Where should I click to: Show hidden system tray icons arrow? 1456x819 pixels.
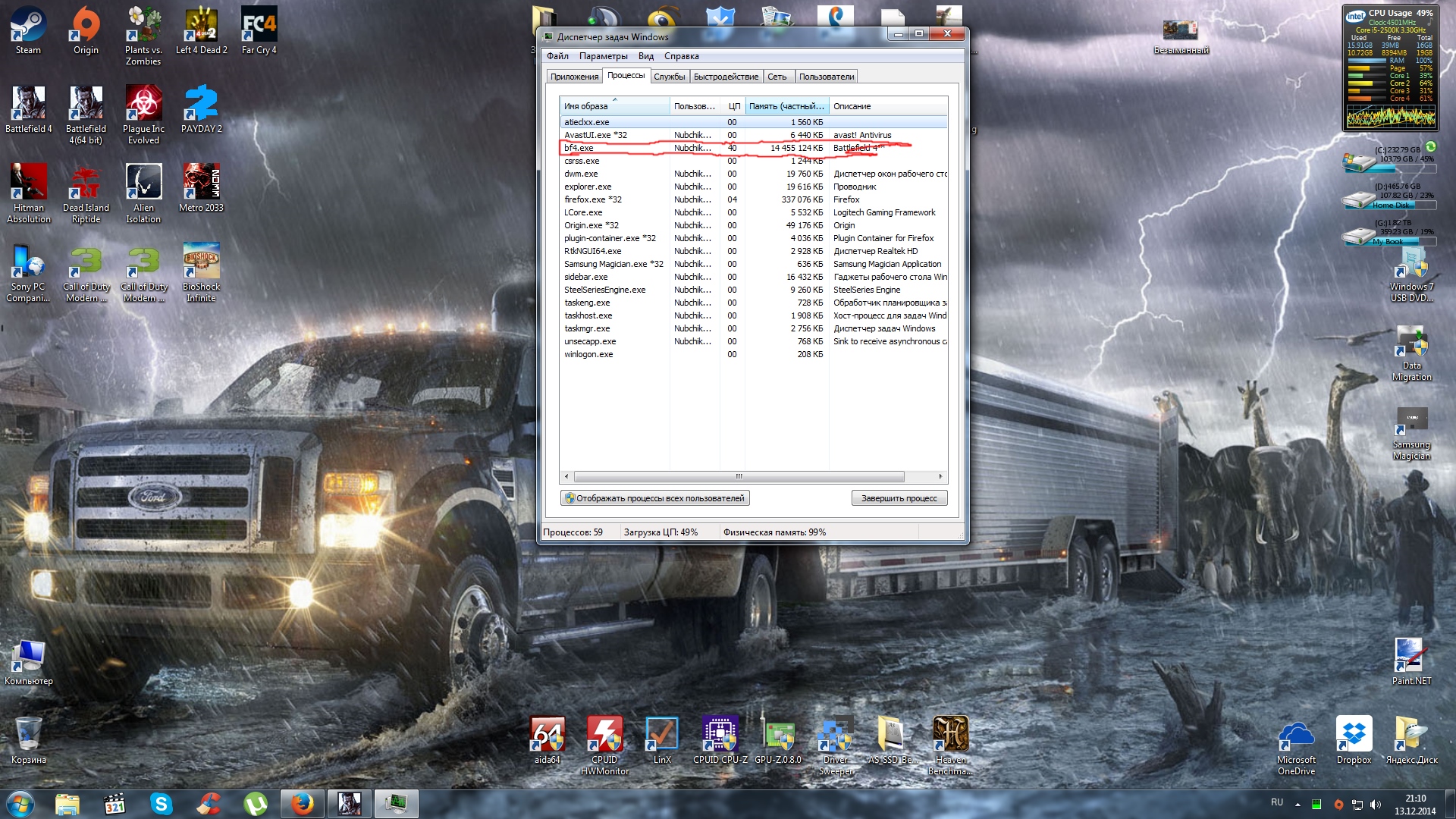[x=1298, y=804]
